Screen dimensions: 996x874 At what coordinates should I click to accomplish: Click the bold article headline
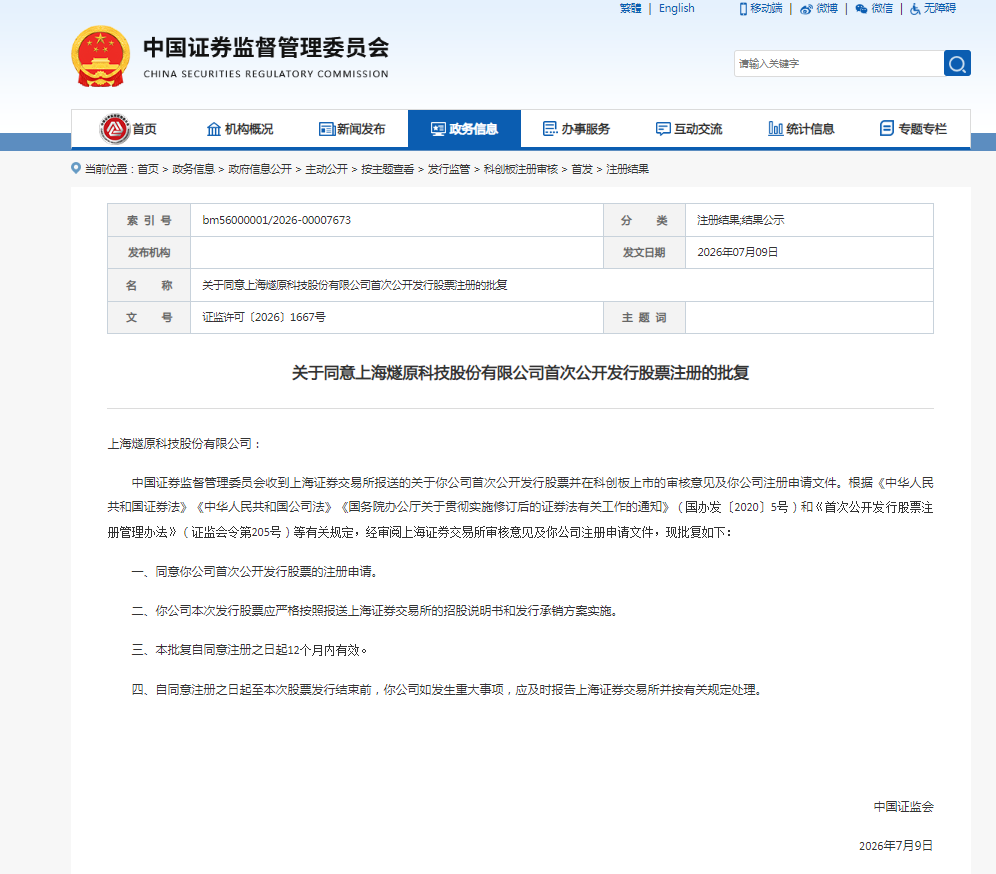coord(520,373)
